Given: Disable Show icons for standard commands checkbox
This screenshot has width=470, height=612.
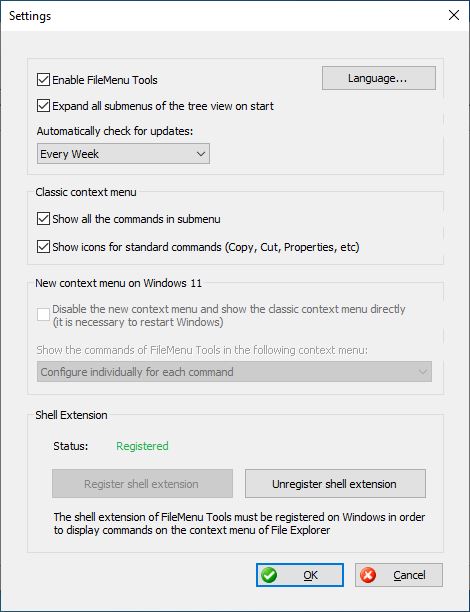Looking at the screenshot, I should 43,247.
